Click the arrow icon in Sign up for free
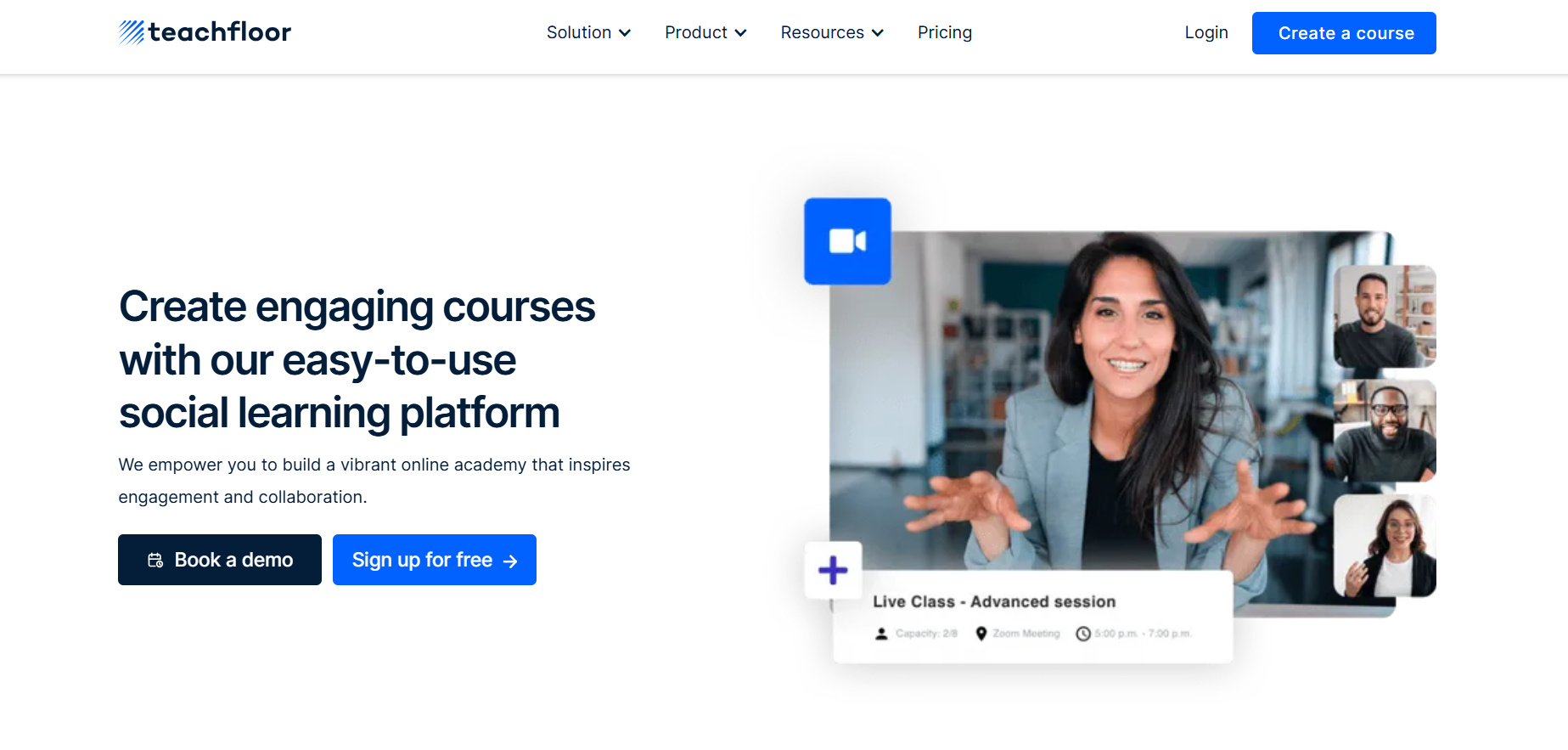1568x750 pixels. (510, 561)
